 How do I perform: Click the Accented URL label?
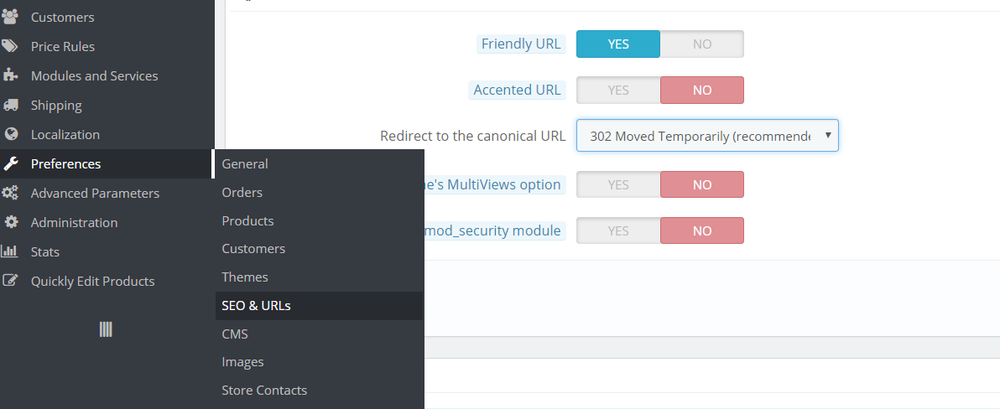click(517, 90)
